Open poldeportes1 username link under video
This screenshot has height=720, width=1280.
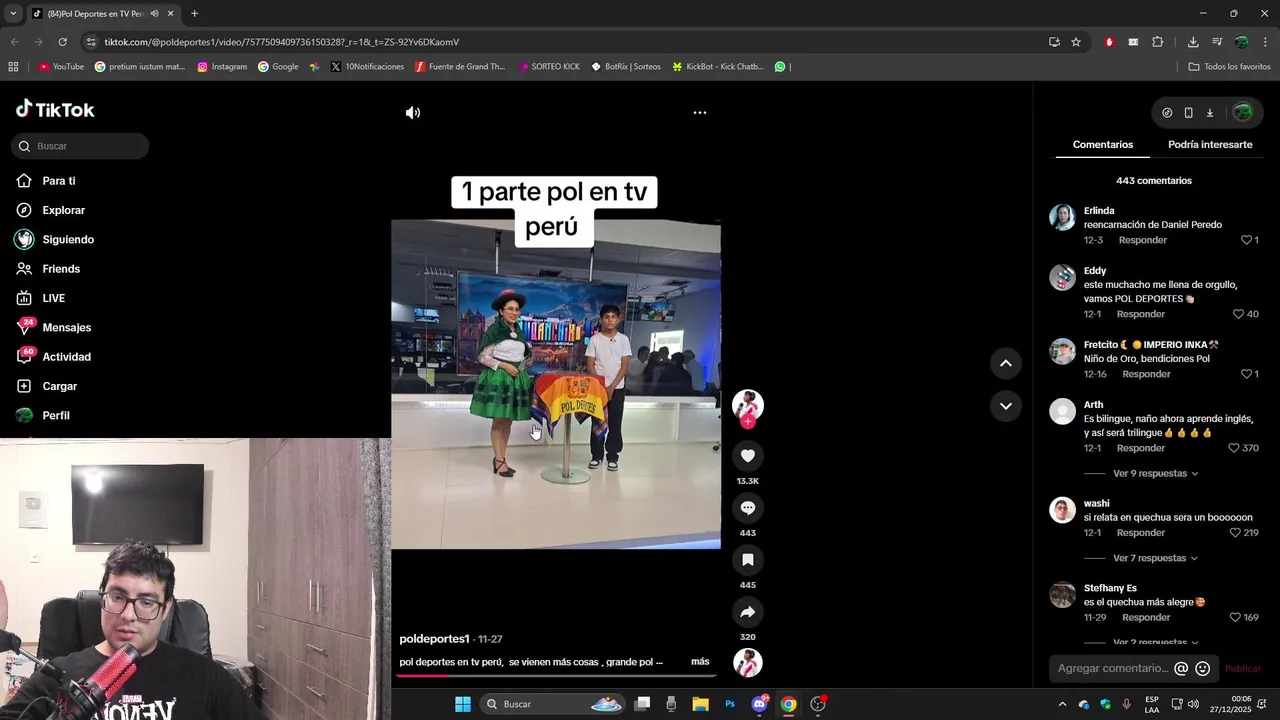click(x=434, y=639)
